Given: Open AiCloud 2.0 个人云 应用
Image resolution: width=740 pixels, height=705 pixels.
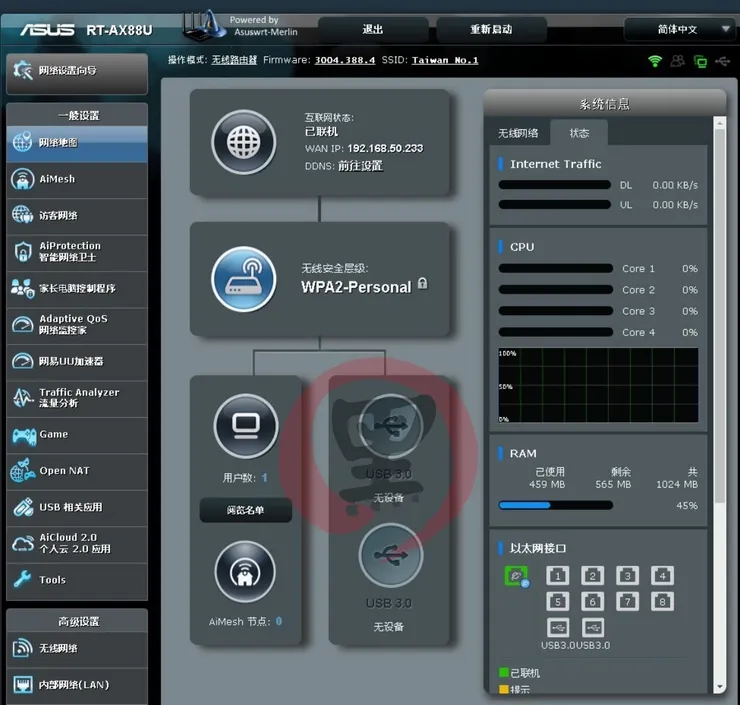Looking at the screenshot, I should (x=77, y=544).
